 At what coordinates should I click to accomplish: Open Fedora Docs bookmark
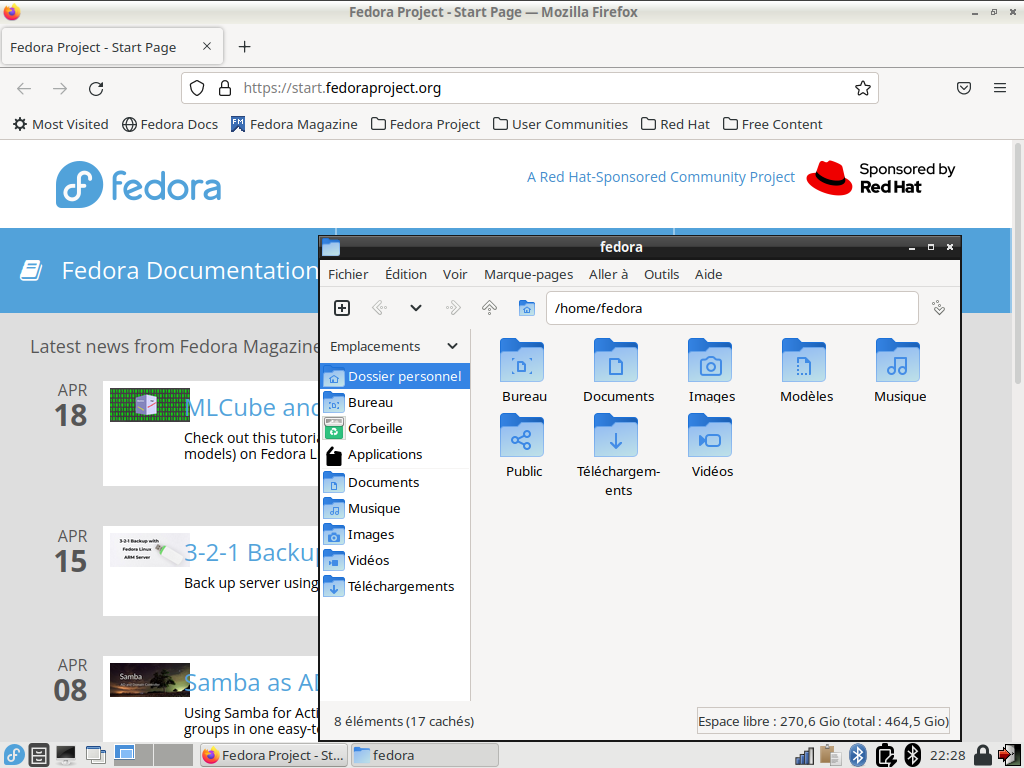[x=170, y=124]
